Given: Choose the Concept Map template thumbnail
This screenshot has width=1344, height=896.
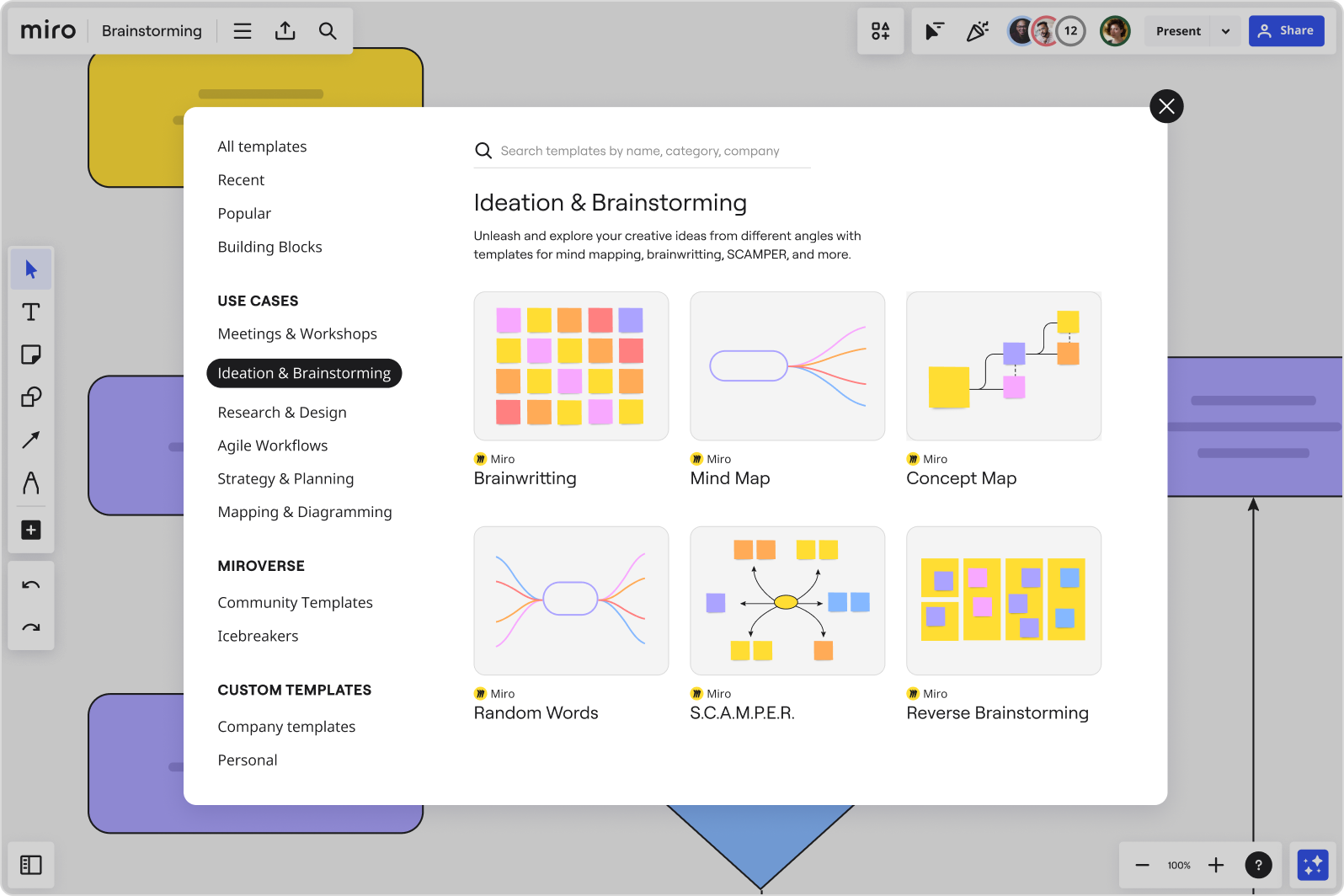Looking at the screenshot, I should (1004, 366).
